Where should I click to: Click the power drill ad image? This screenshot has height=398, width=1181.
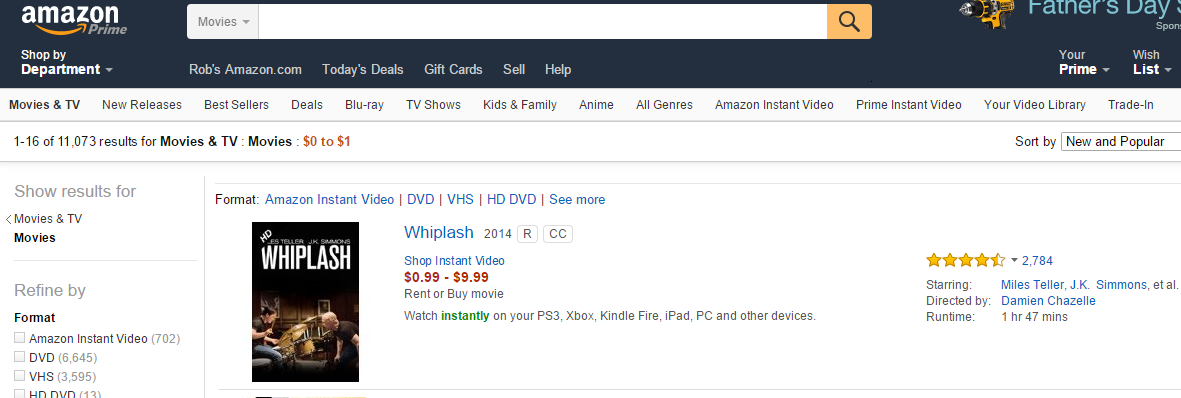tap(986, 13)
